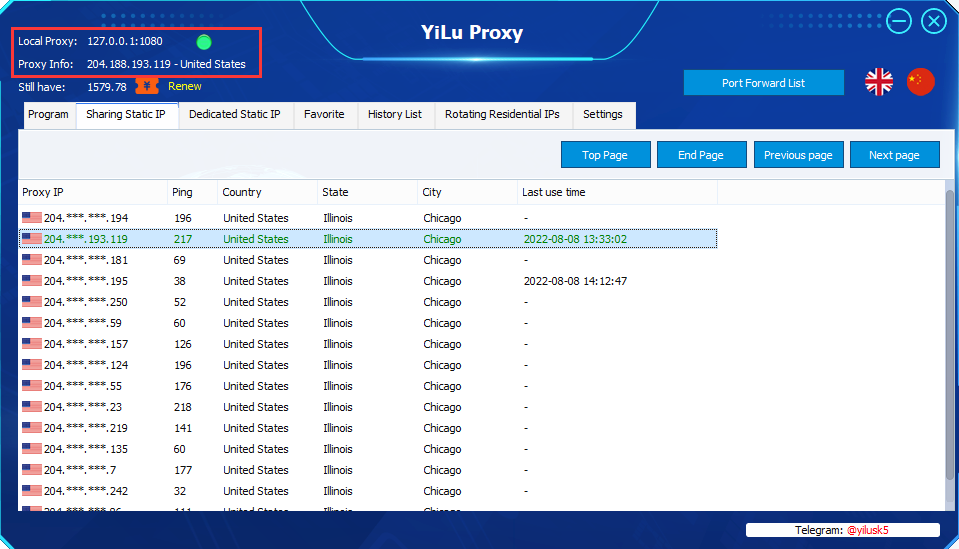Image resolution: width=959 pixels, height=549 pixels.
Task: Click the US flag beside 204.***.***.194
Action: pyautogui.click(x=32, y=218)
